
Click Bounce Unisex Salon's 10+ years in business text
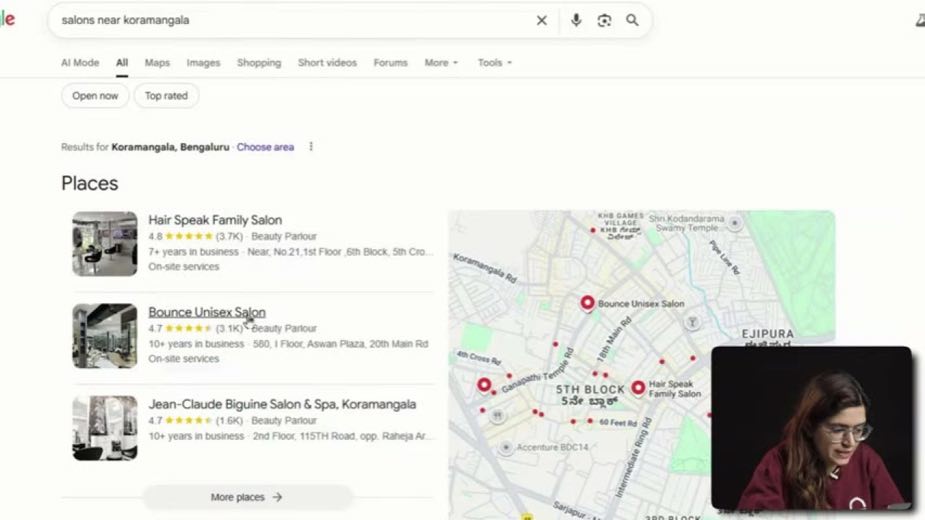click(x=196, y=344)
